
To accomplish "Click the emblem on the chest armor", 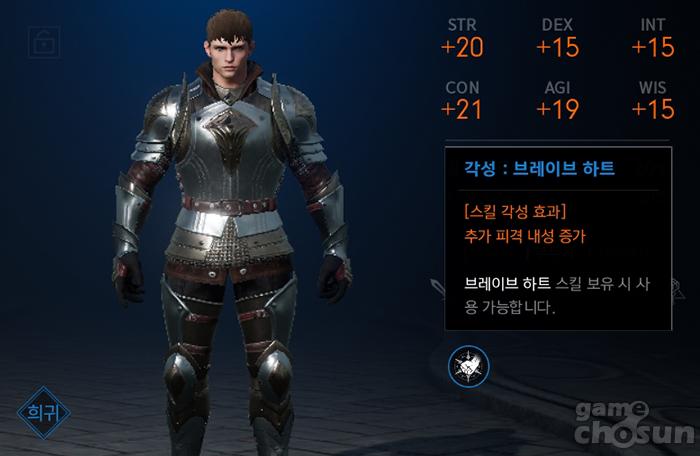I will tap(229, 136).
